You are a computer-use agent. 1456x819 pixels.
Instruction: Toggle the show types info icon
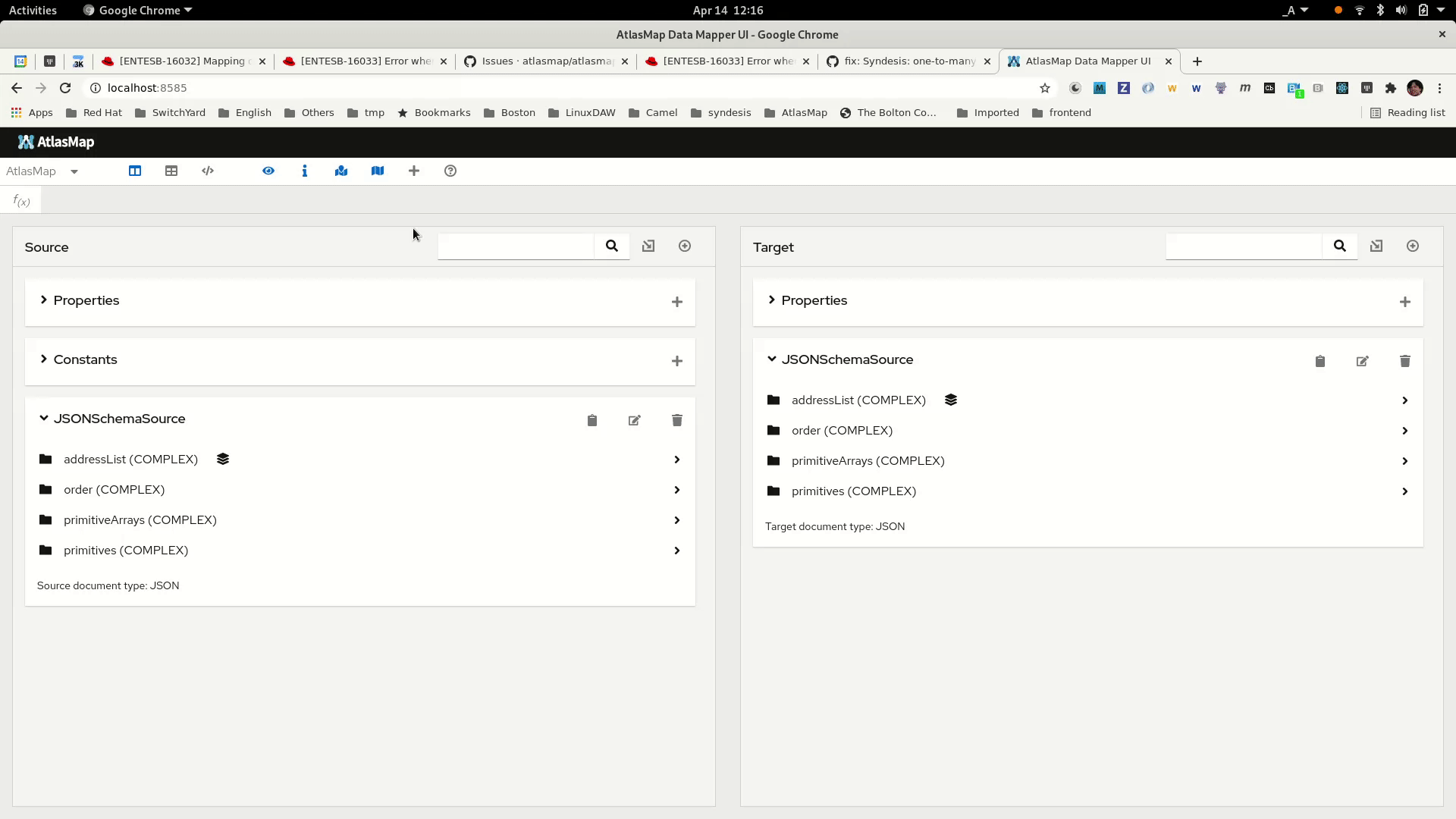(305, 171)
